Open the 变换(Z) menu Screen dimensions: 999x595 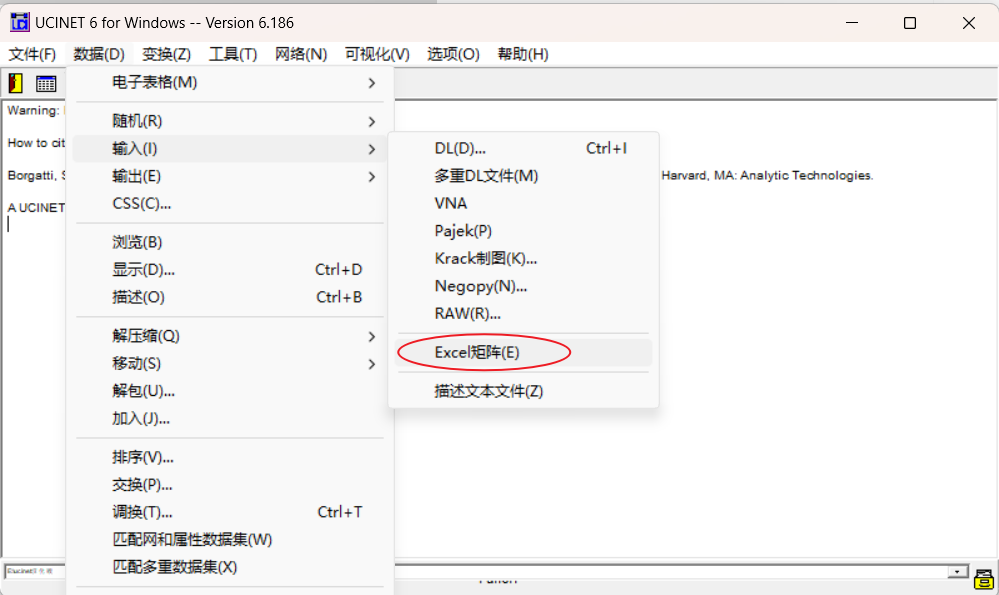tap(166, 54)
